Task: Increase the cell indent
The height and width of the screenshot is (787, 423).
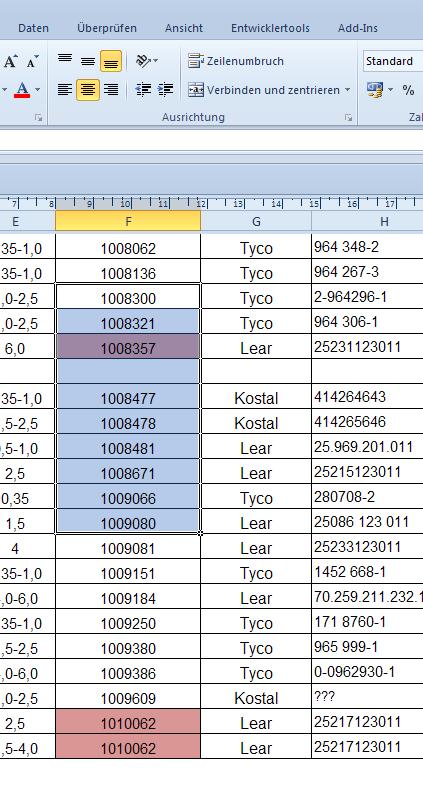Action: tap(165, 90)
